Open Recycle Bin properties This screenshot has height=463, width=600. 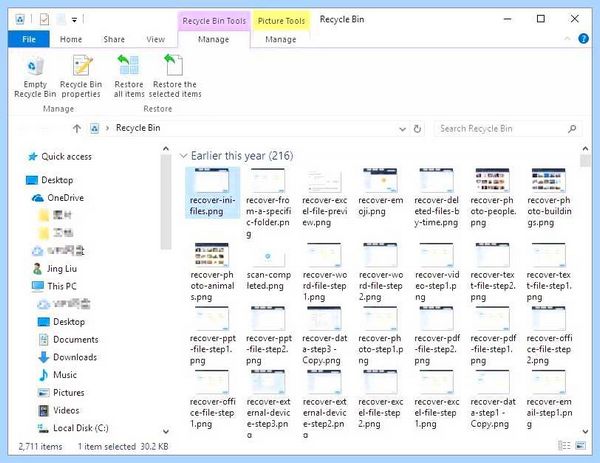click(81, 77)
